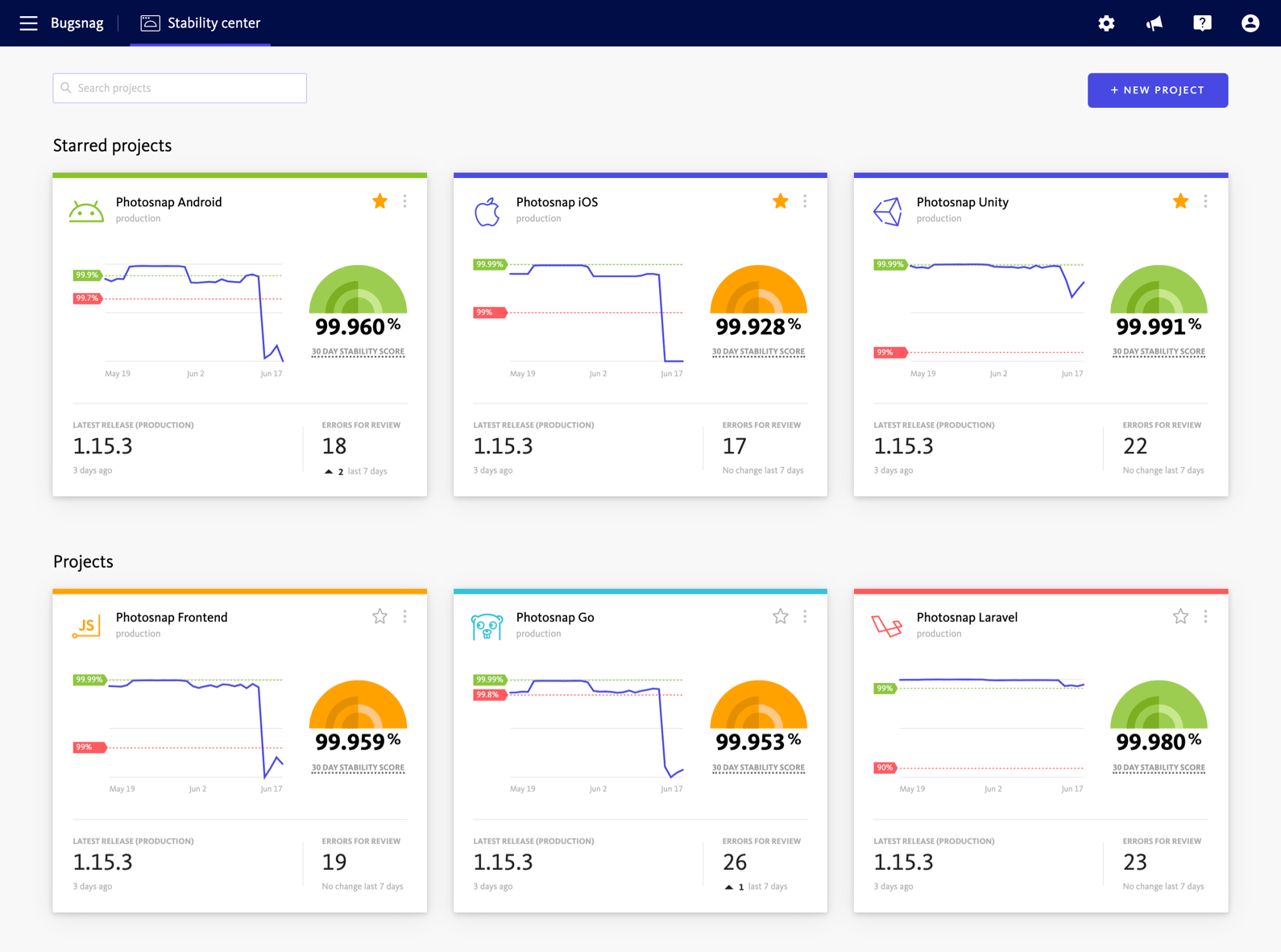
Task: Click the Stability center tab
Action: [201, 23]
